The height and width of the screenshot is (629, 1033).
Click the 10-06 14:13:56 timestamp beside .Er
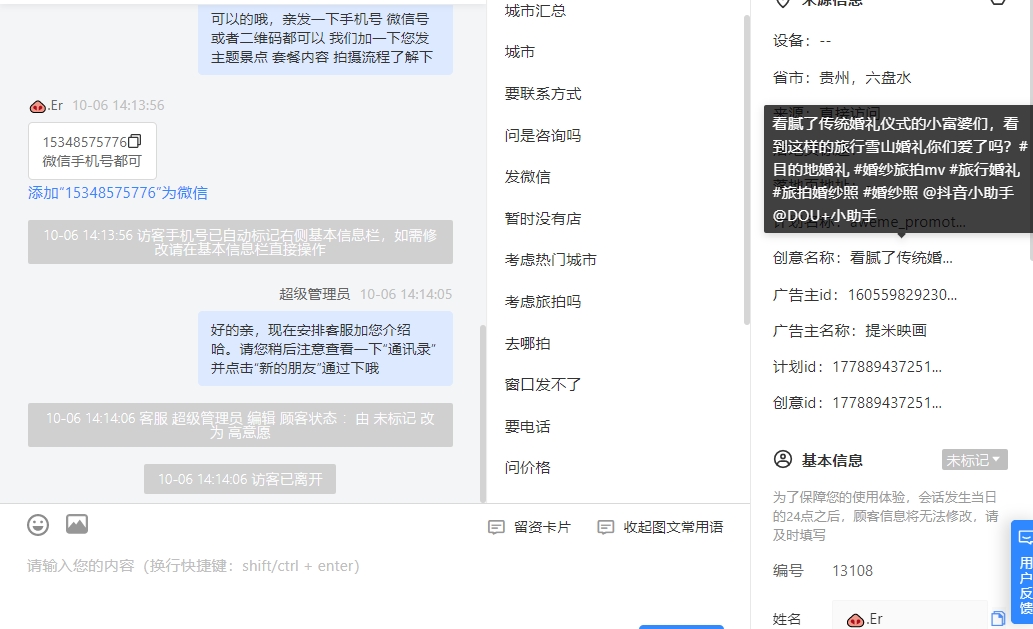118,105
